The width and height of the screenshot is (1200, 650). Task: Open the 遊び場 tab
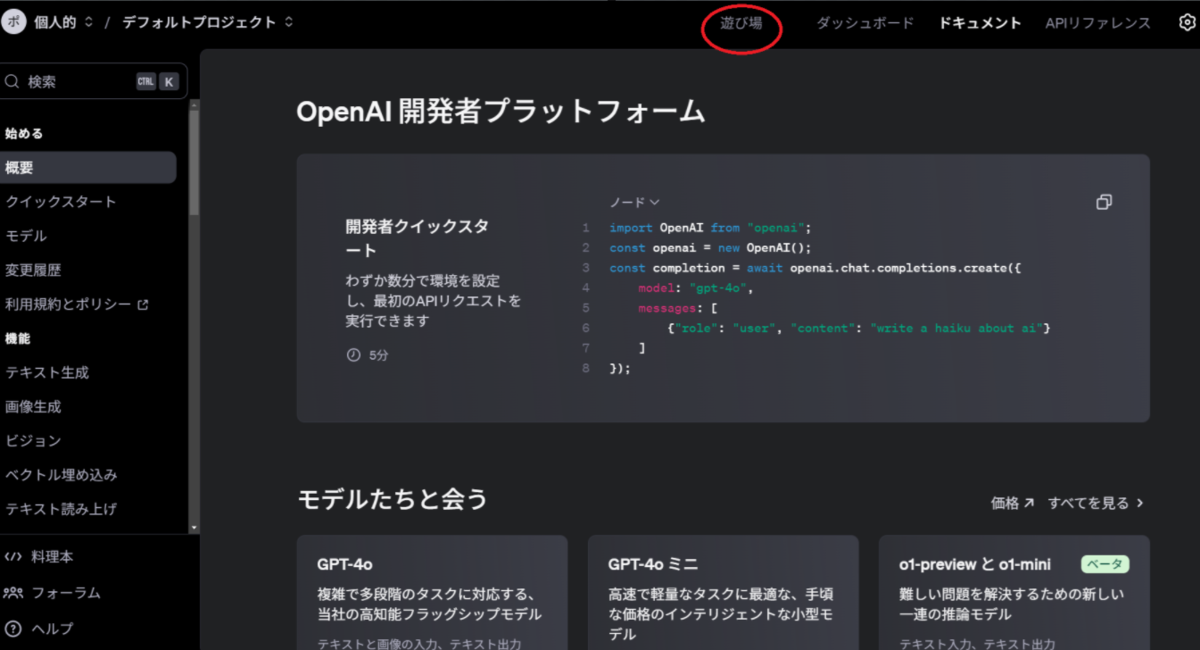[741, 23]
